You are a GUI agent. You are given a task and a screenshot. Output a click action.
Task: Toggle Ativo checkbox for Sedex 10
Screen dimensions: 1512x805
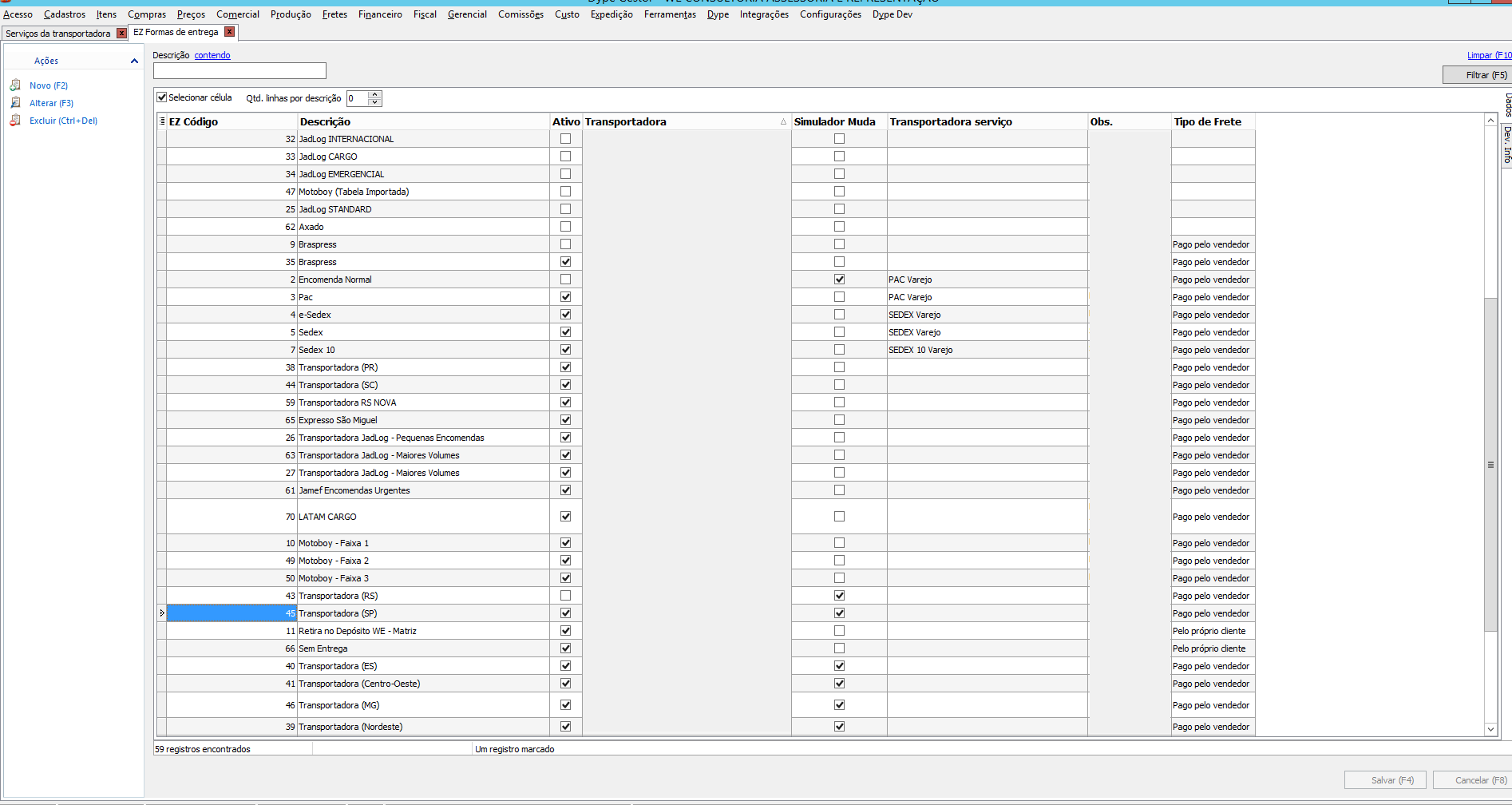click(566, 350)
